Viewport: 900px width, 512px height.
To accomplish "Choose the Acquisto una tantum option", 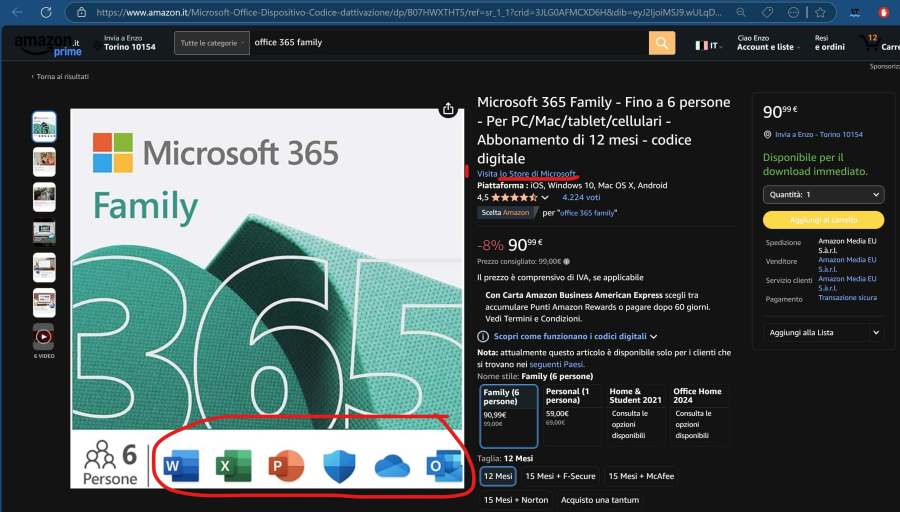I will point(599,499).
